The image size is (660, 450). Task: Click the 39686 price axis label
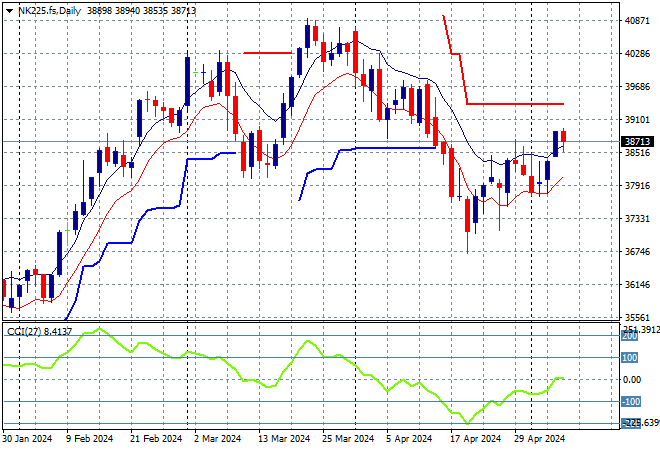pos(637,87)
